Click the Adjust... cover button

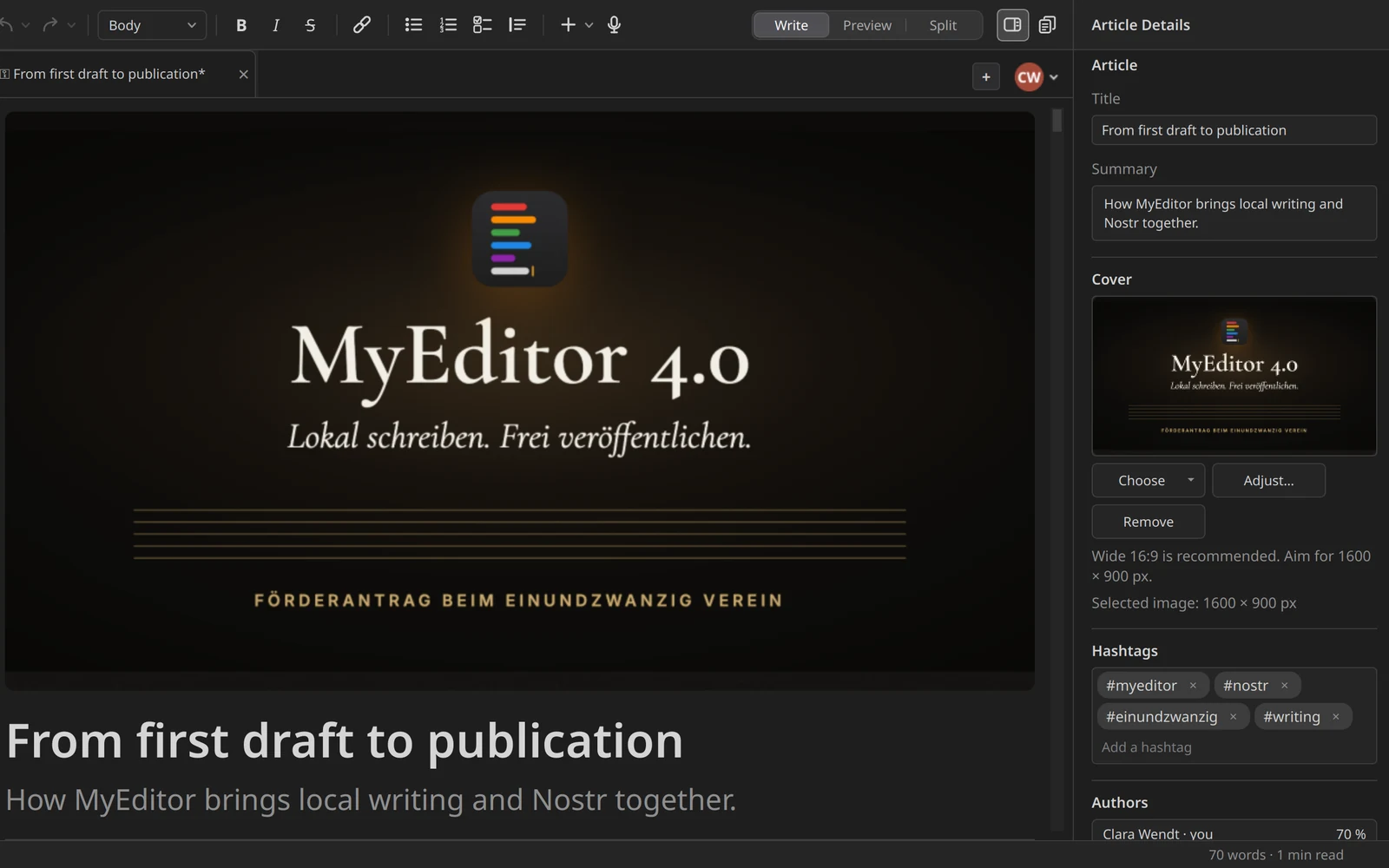coord(1268,480)
